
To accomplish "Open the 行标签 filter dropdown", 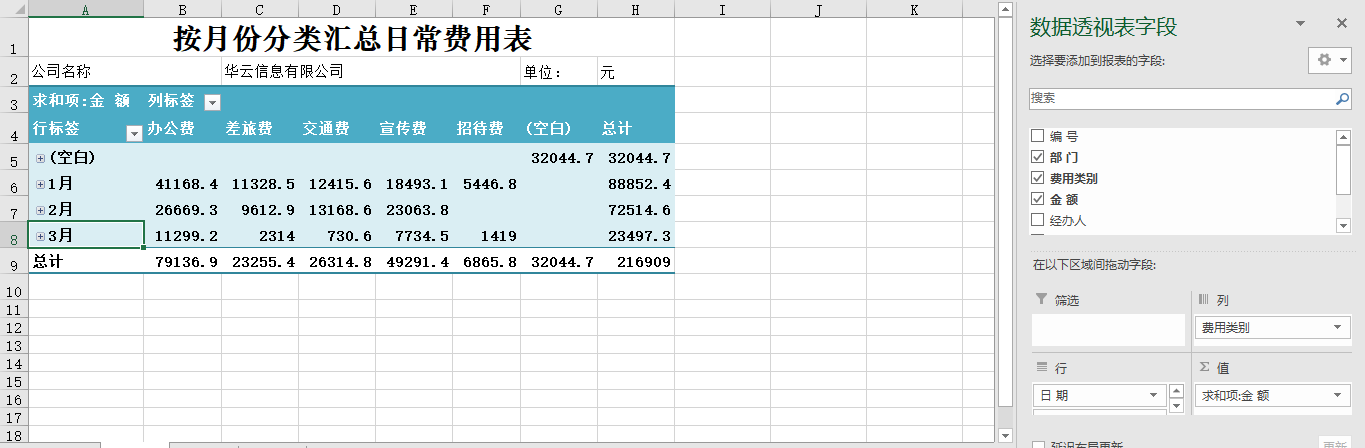I will (134, 133).
